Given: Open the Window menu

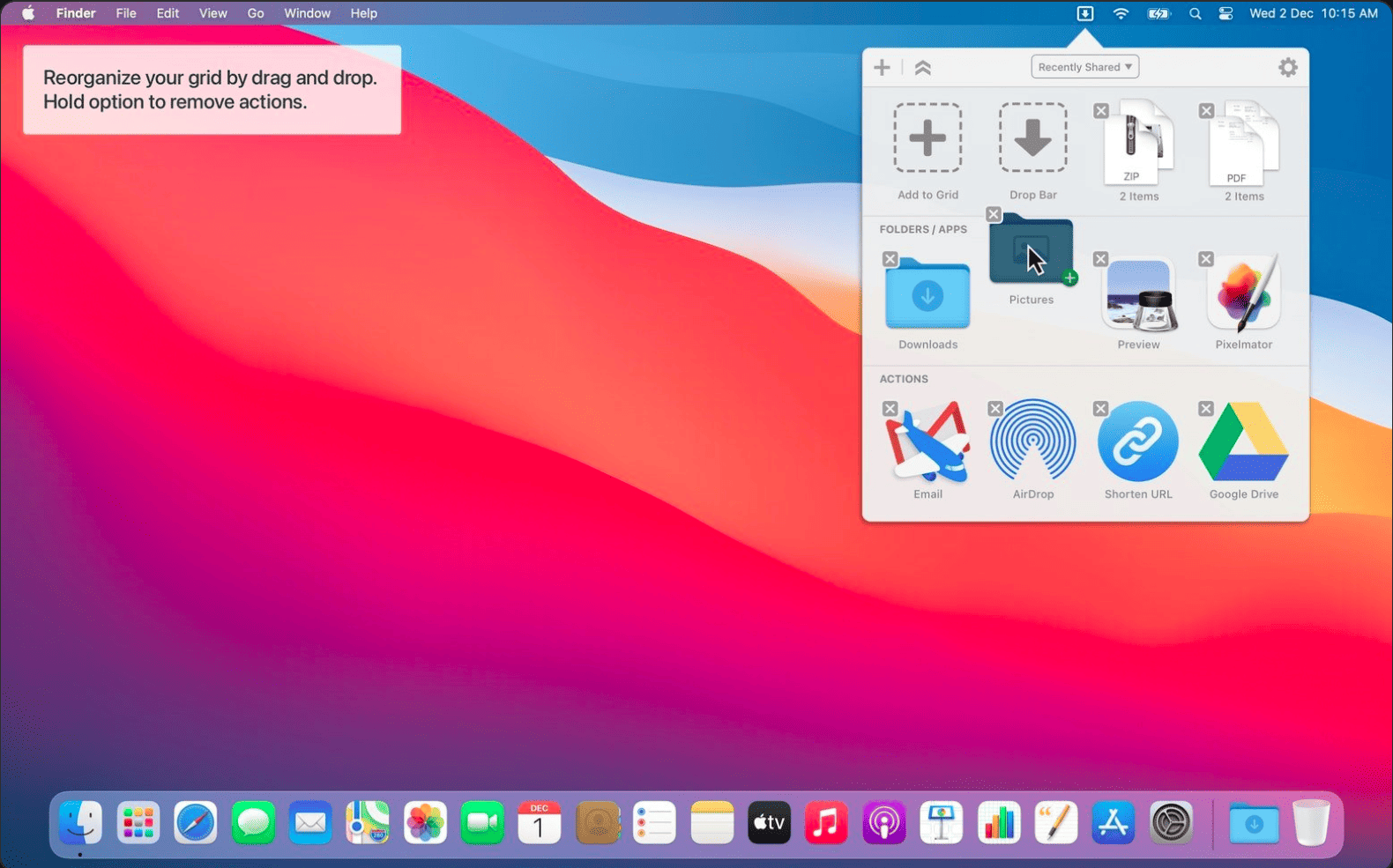Looking at the screenshot, I should tap(307, 13).
